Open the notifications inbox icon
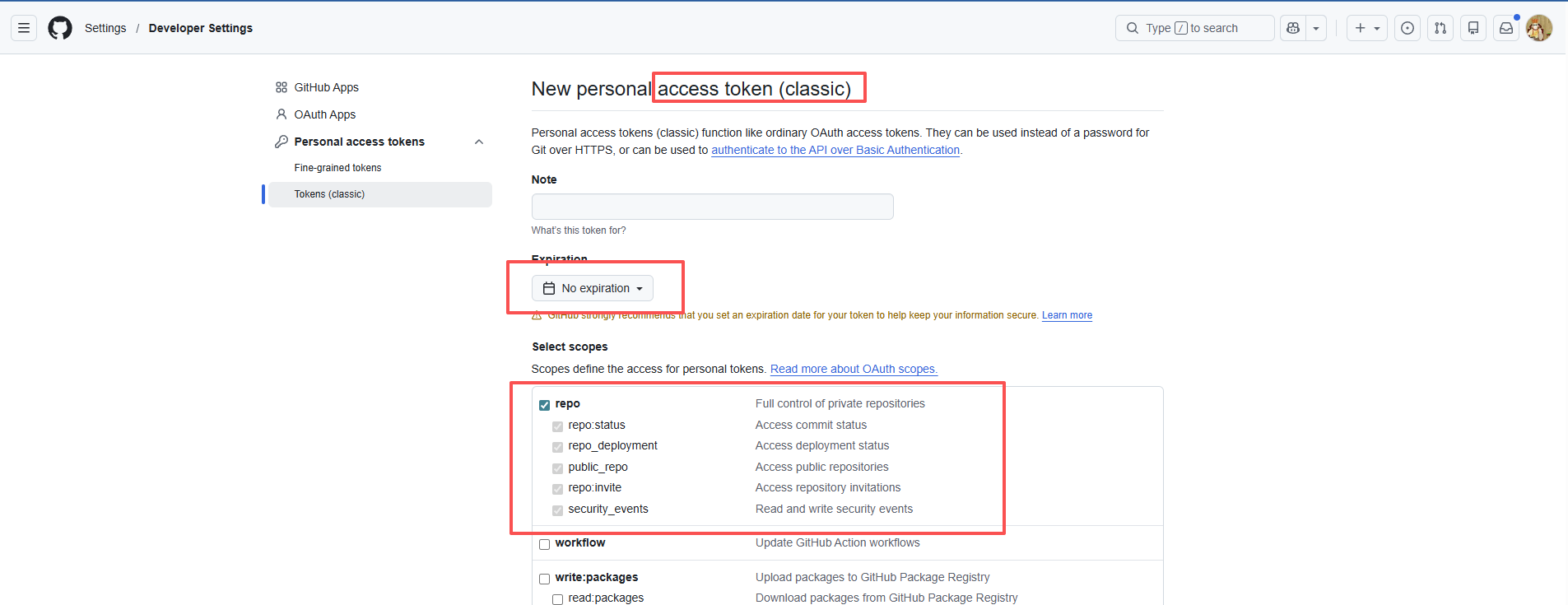1568x605 pixels. pos(1506,28)
